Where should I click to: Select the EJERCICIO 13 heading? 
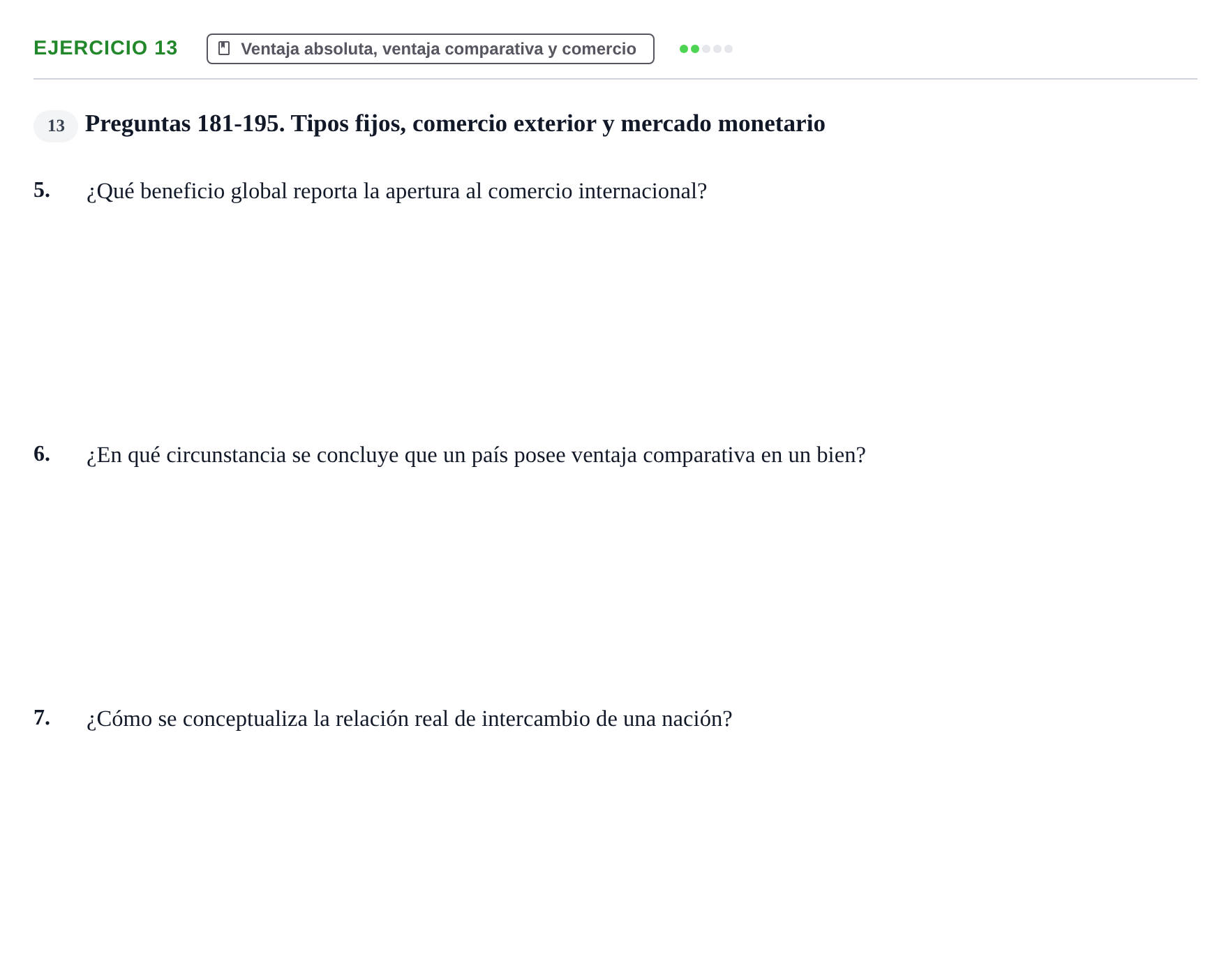[x=105, y=47]
